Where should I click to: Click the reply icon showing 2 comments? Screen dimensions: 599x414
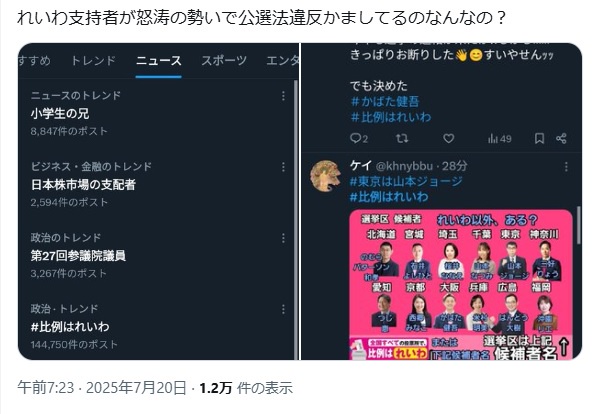359,138
